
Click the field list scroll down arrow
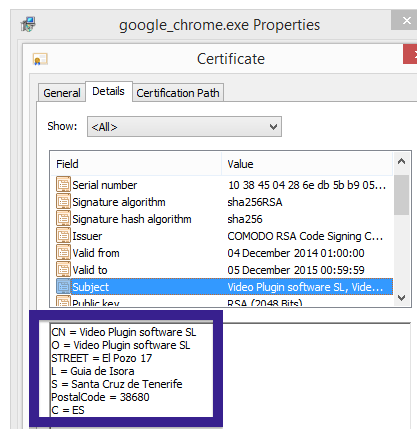tap(402, 297)
